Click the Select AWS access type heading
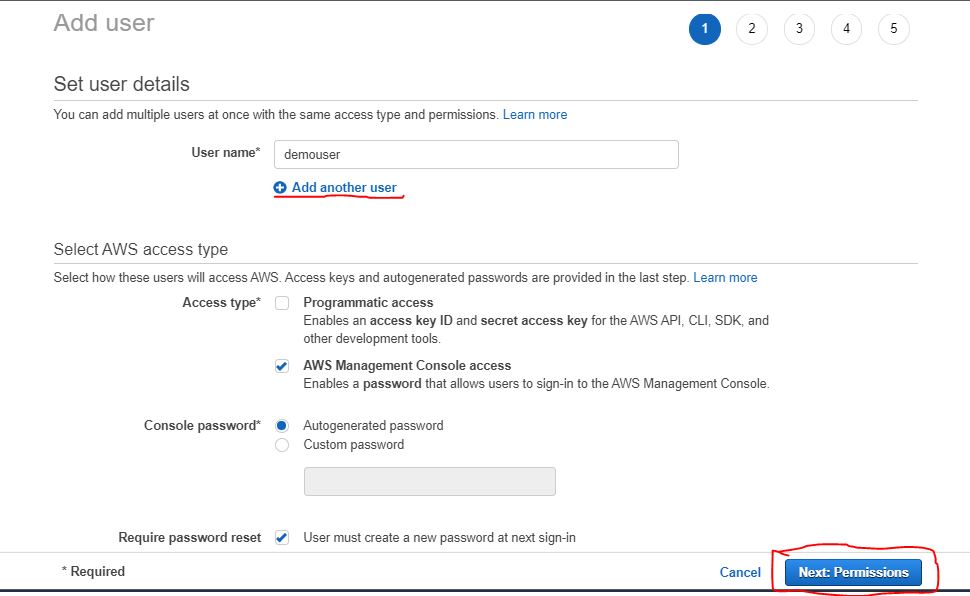Viewport: 970px width, 596px height. pos(141,249)
